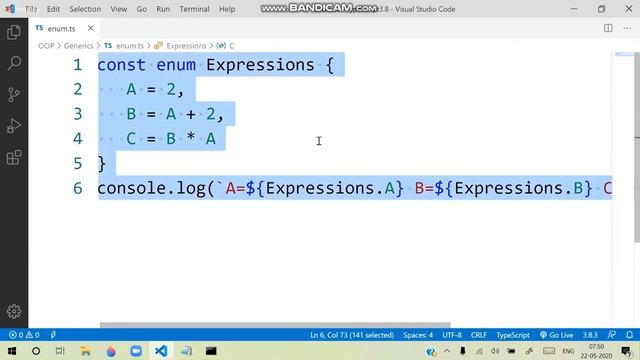Change end of line sequence CRLF
Image resolution: width=640 pixels, height=360 pixels.
[479, 335]
